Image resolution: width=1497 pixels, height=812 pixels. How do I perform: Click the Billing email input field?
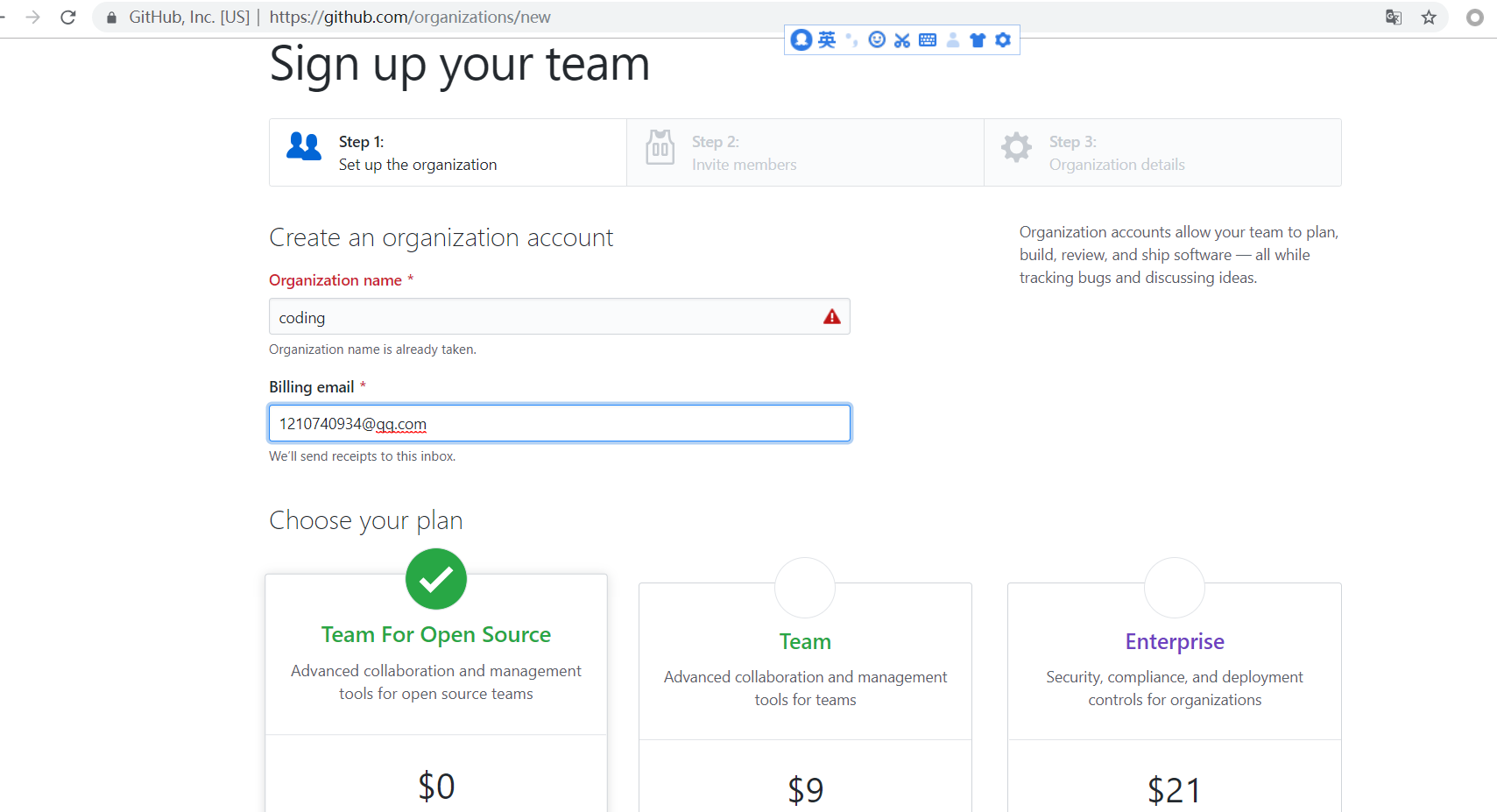tap(560, 423)
